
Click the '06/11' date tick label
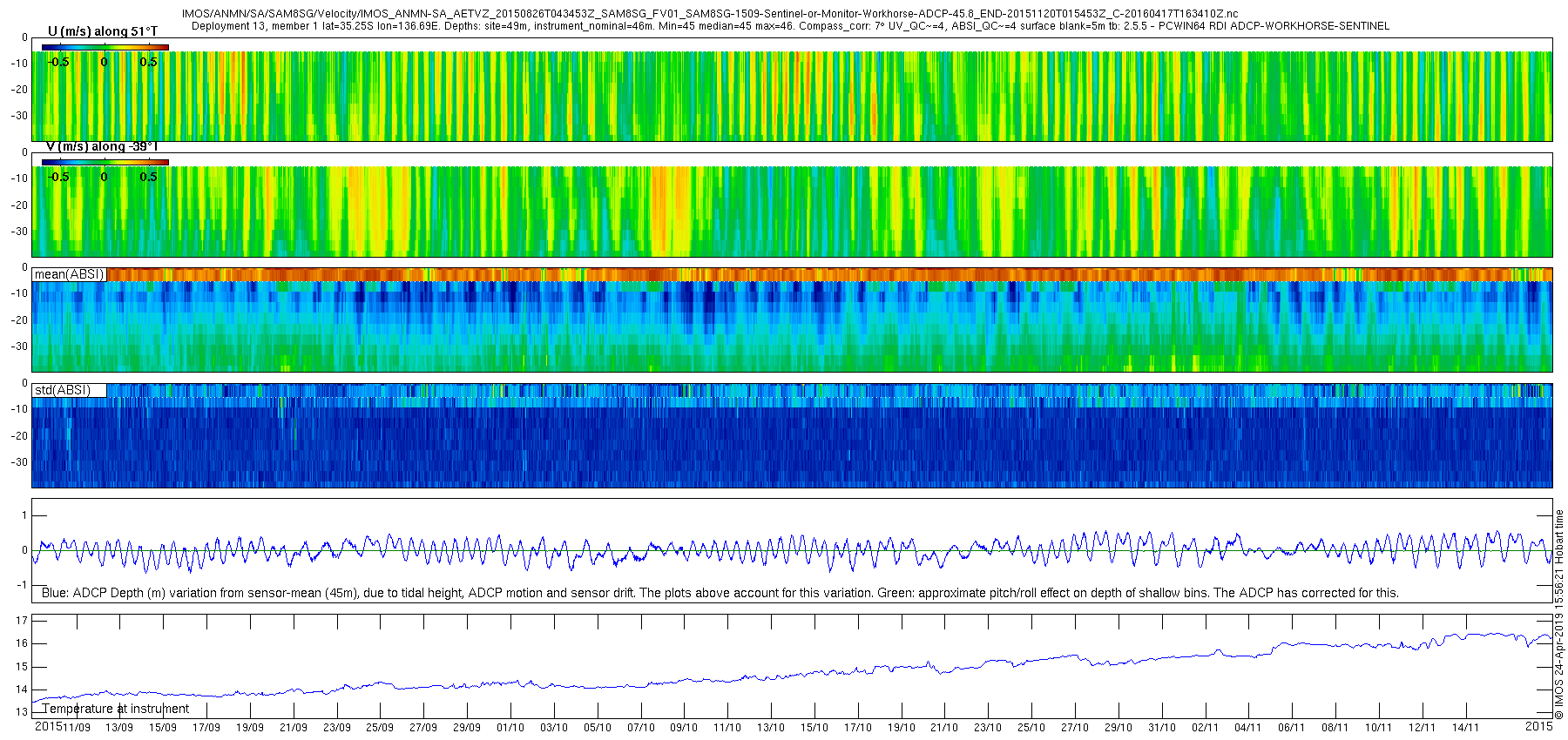[1292, 728]
